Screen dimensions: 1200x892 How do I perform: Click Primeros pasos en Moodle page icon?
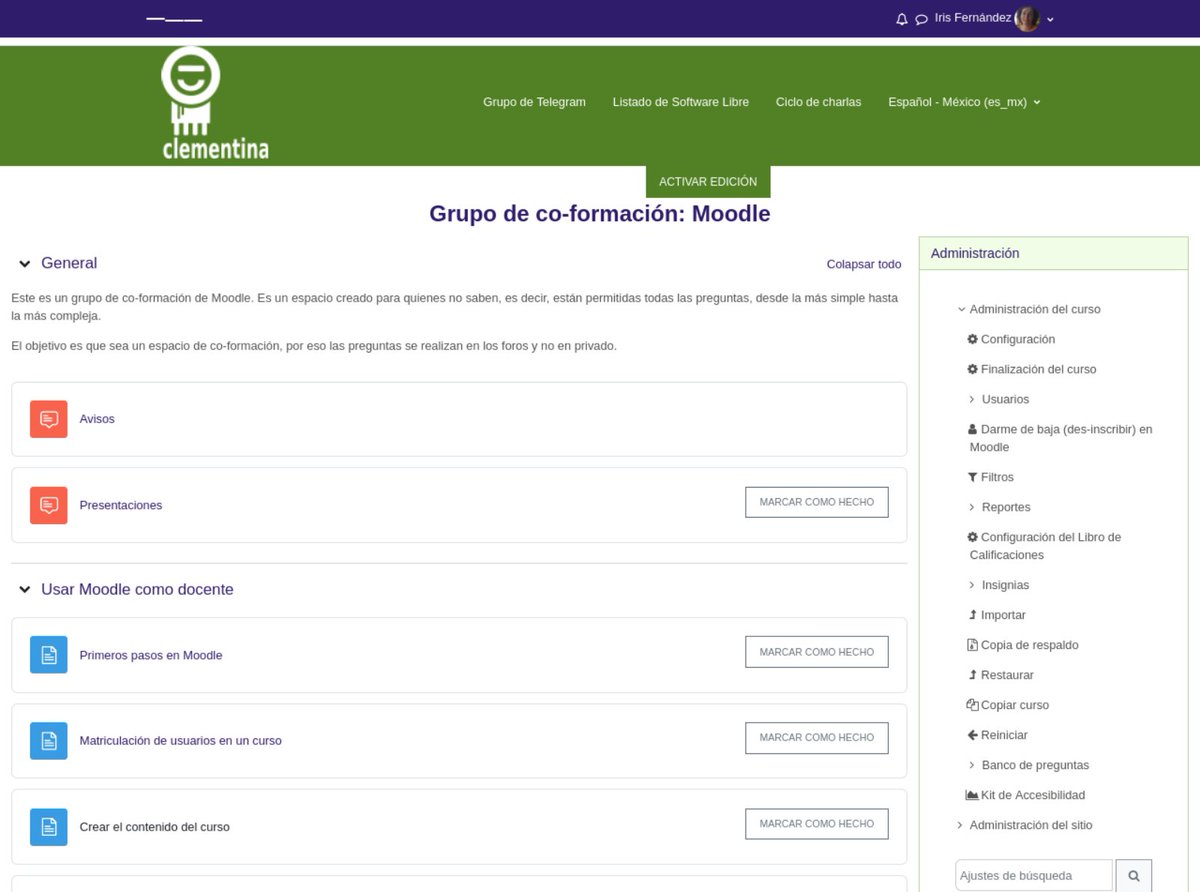49,655
